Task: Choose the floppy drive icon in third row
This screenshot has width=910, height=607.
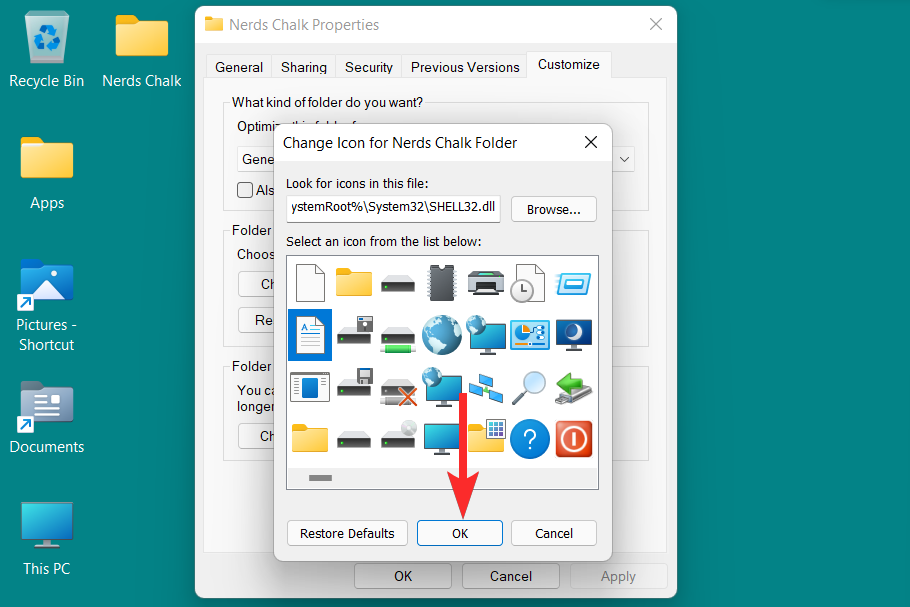Action: [355, 382]
